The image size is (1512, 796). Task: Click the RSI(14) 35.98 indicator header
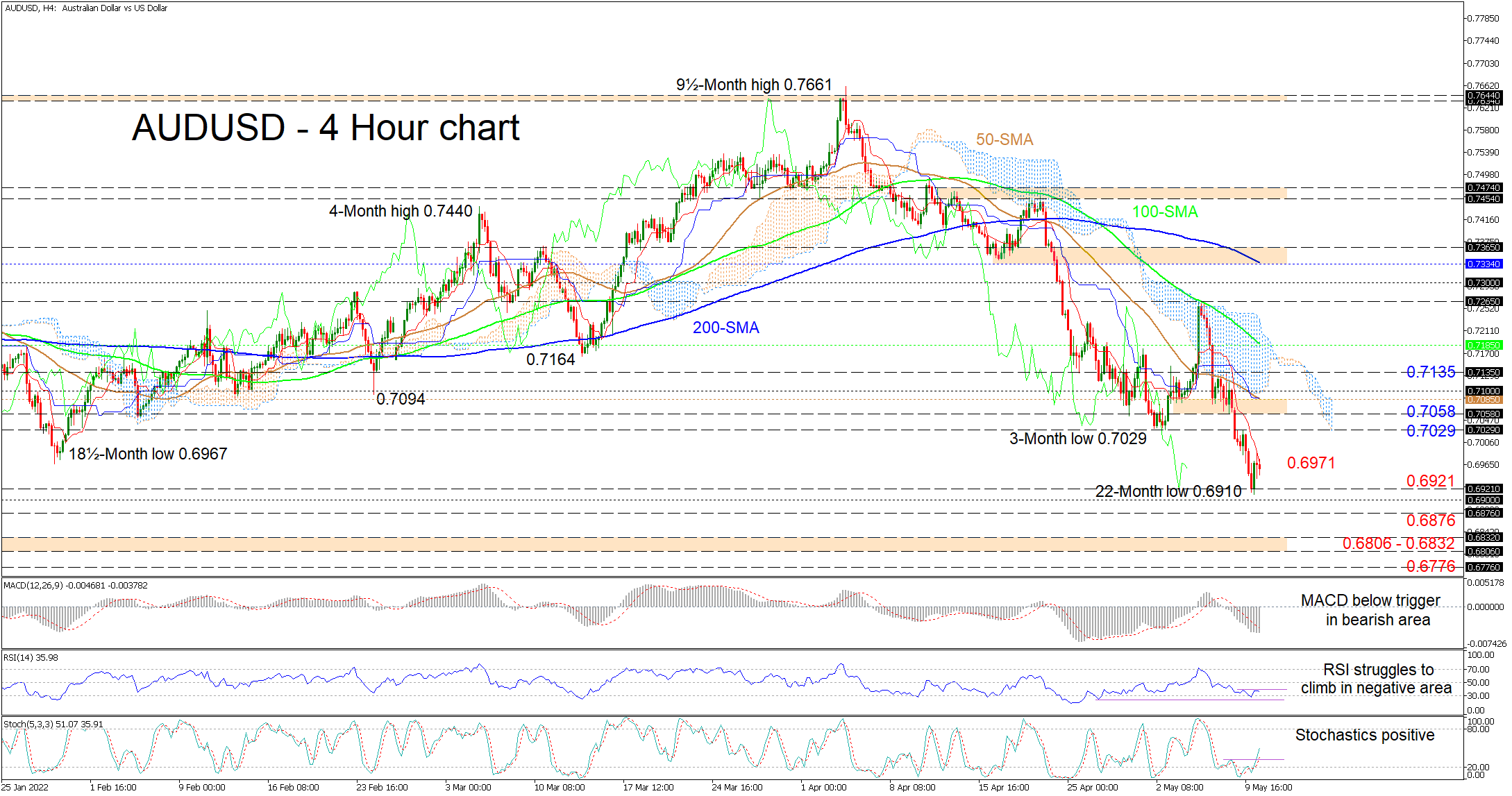click(x=31, y=657)
